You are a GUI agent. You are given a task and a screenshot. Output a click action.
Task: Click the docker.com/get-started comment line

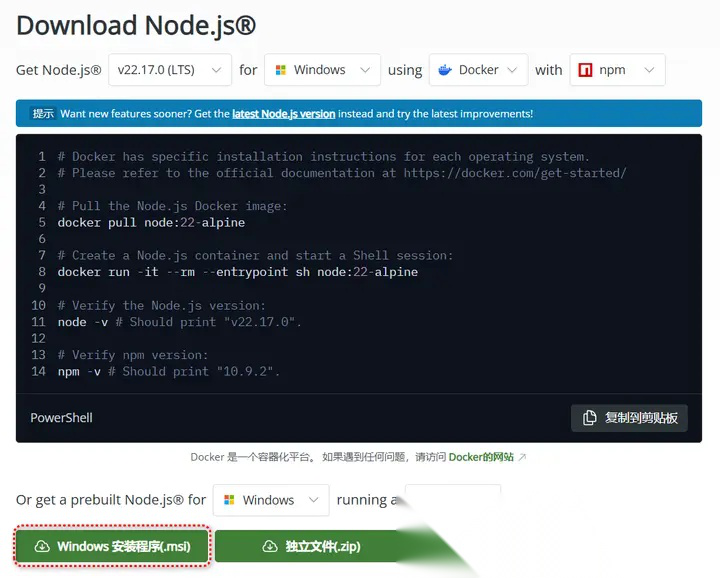(x=342, y=173)
